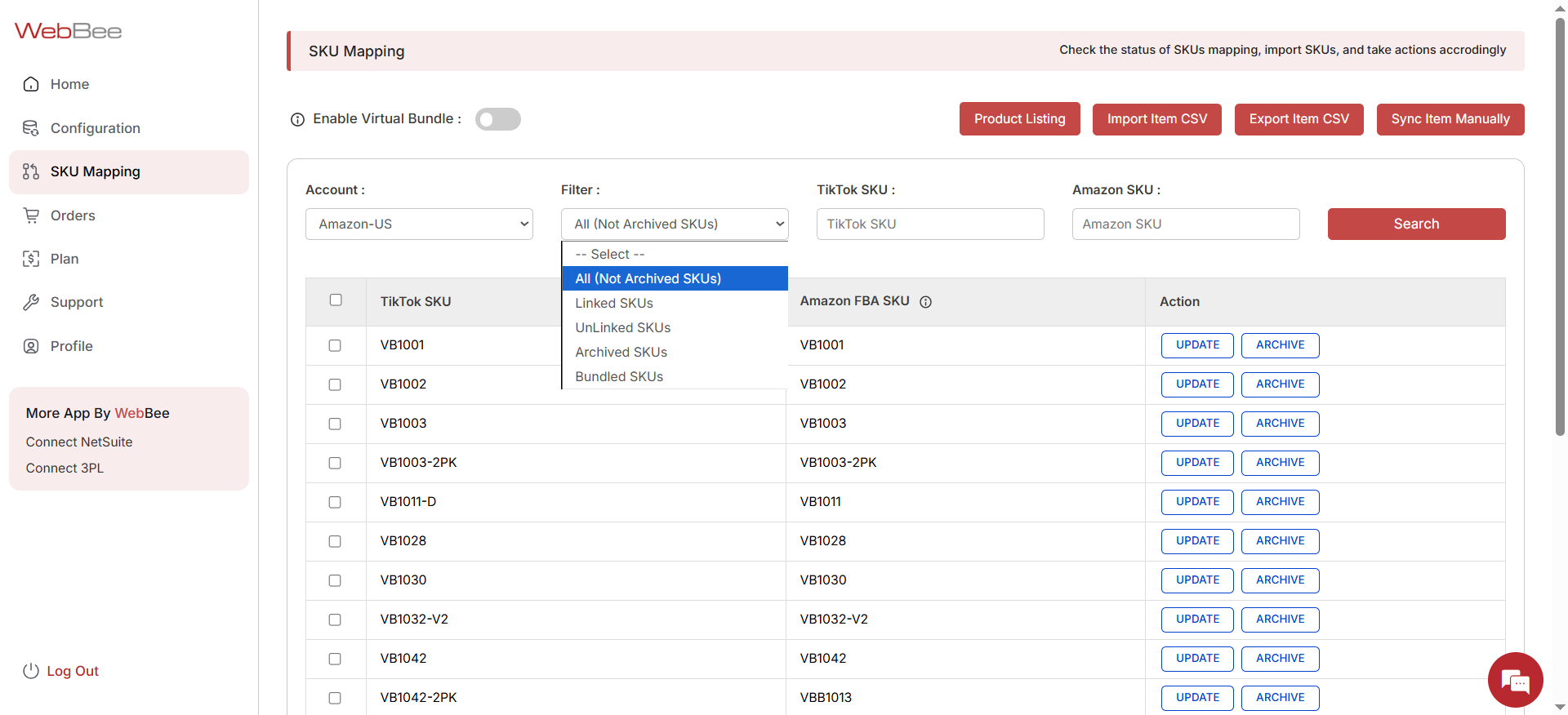Select UnLinked SKUs filter option
The height and width of the screenshot is (715, 1568).
[622, 327]
